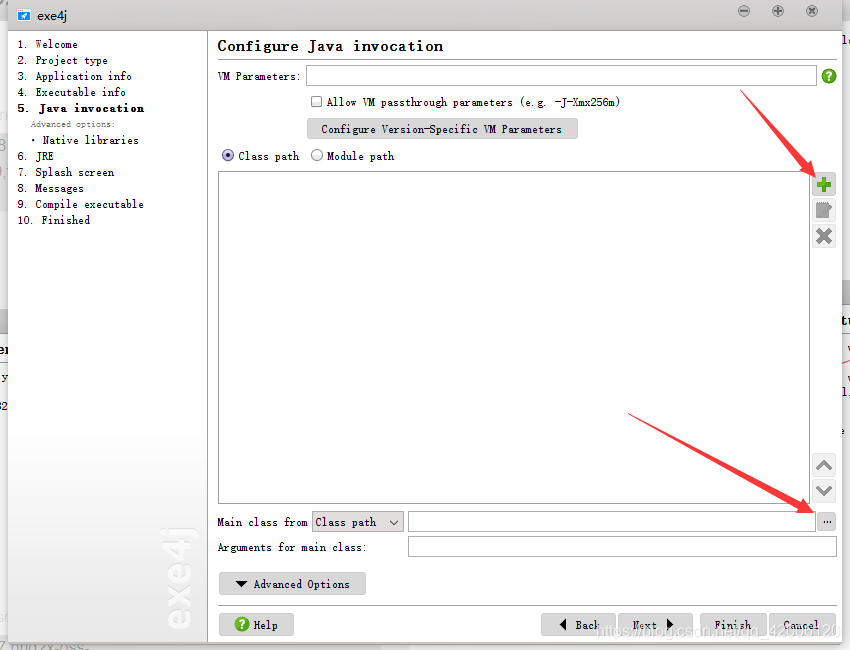The width and height of the screenshot is (850, 650).
Task: Click Configure Version-Specific VM Parameters button
Action: 442,129
